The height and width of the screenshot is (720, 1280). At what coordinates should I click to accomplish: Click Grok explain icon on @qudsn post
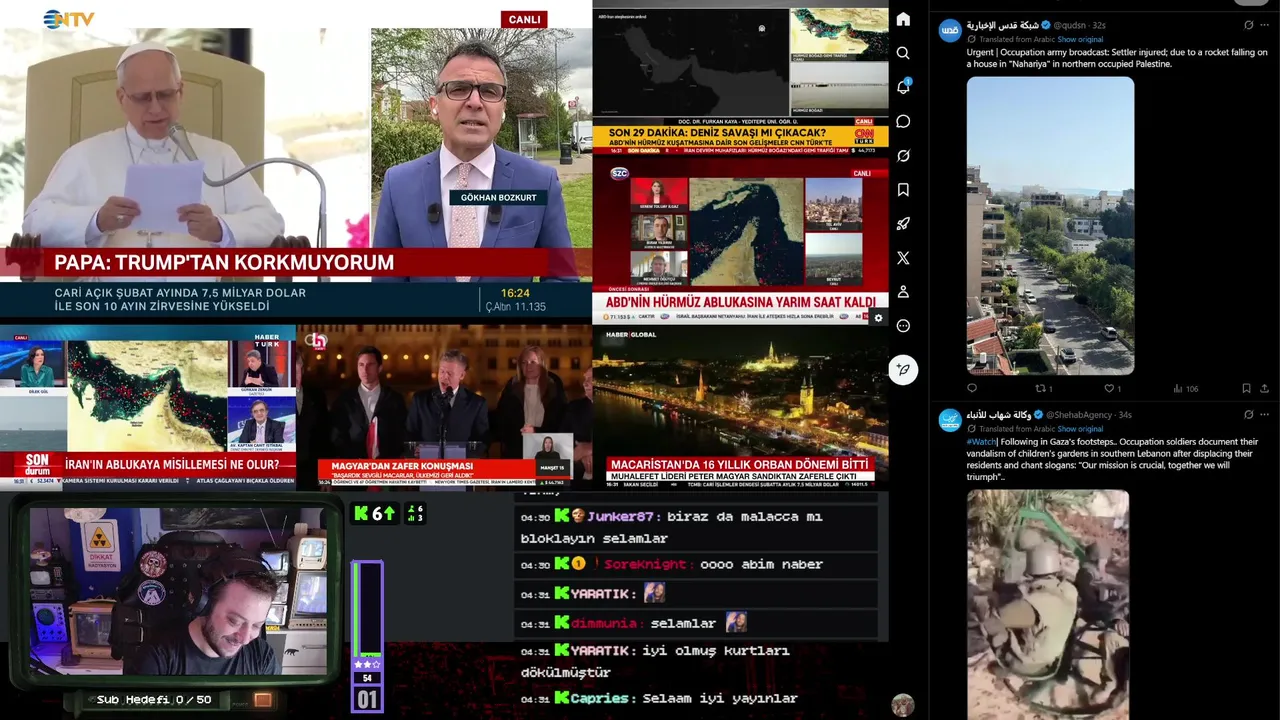coord(1248,25)
